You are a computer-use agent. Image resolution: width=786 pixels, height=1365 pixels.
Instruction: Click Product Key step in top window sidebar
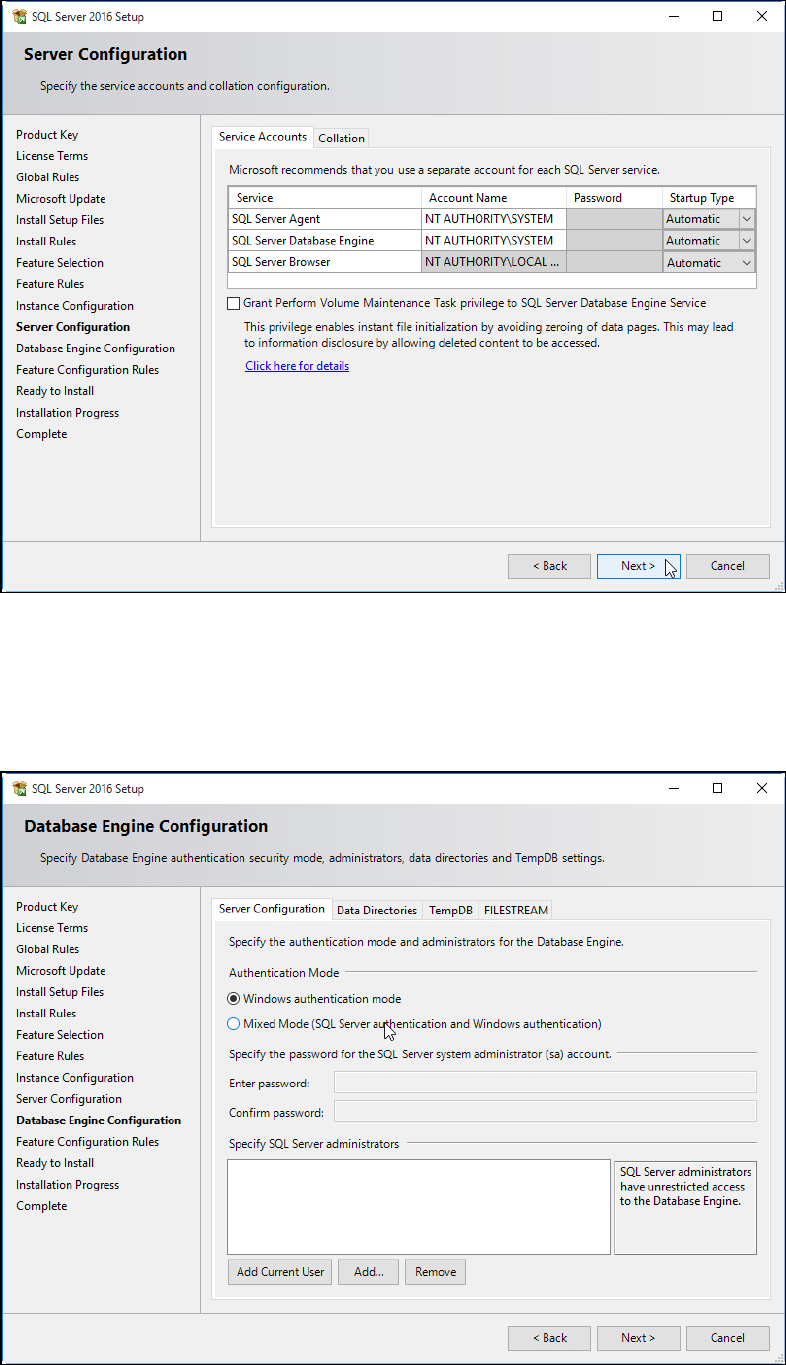(47, 135)
